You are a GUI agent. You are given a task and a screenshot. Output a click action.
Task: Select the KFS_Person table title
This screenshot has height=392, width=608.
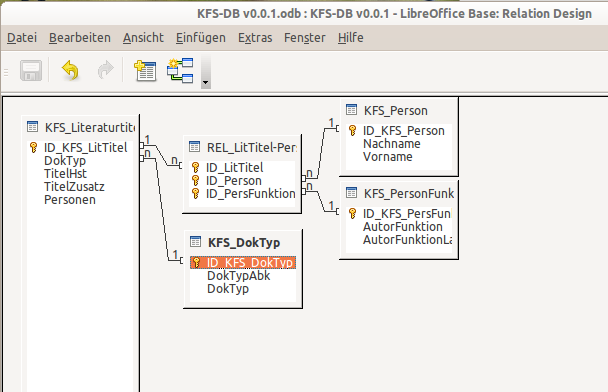click(396, 111)
